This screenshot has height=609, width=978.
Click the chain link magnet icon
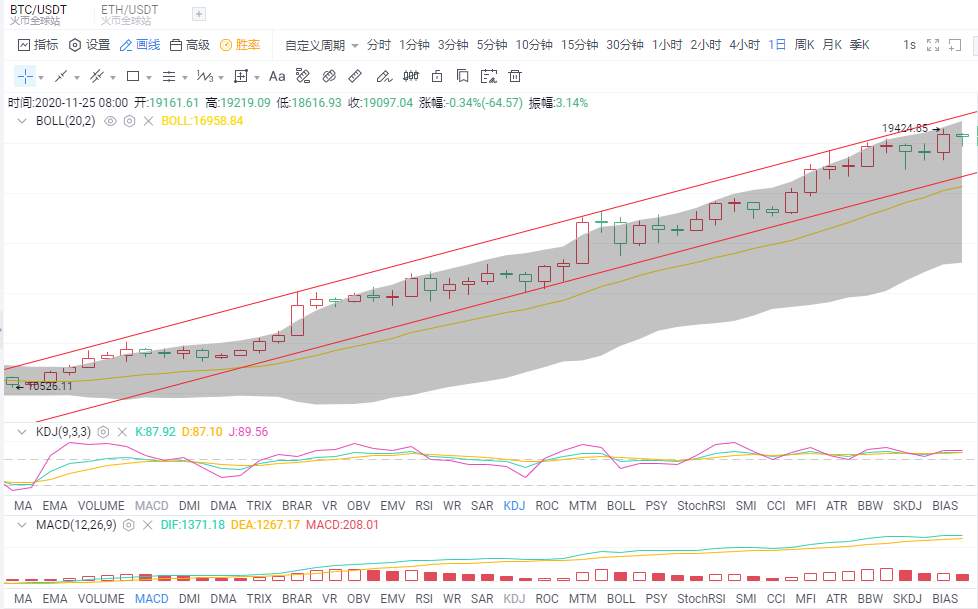pos(329,76)
